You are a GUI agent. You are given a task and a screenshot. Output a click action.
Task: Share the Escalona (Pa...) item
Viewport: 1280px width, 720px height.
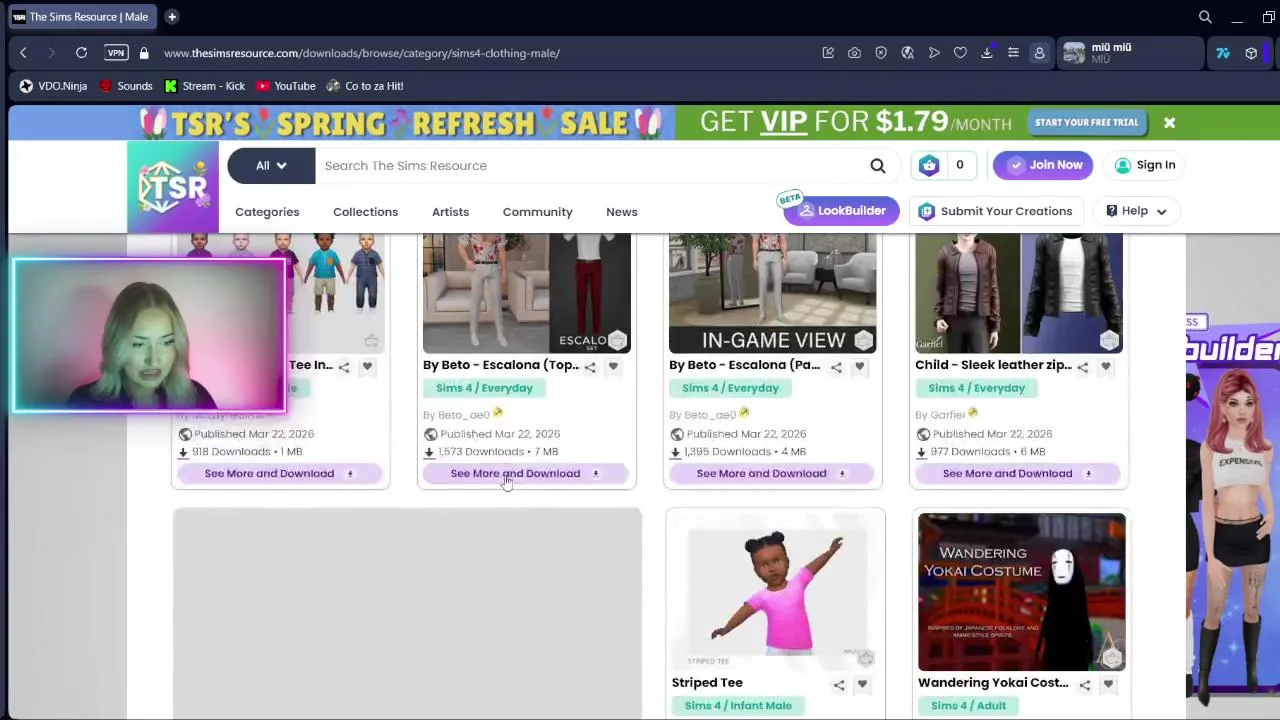coord(836,367)
